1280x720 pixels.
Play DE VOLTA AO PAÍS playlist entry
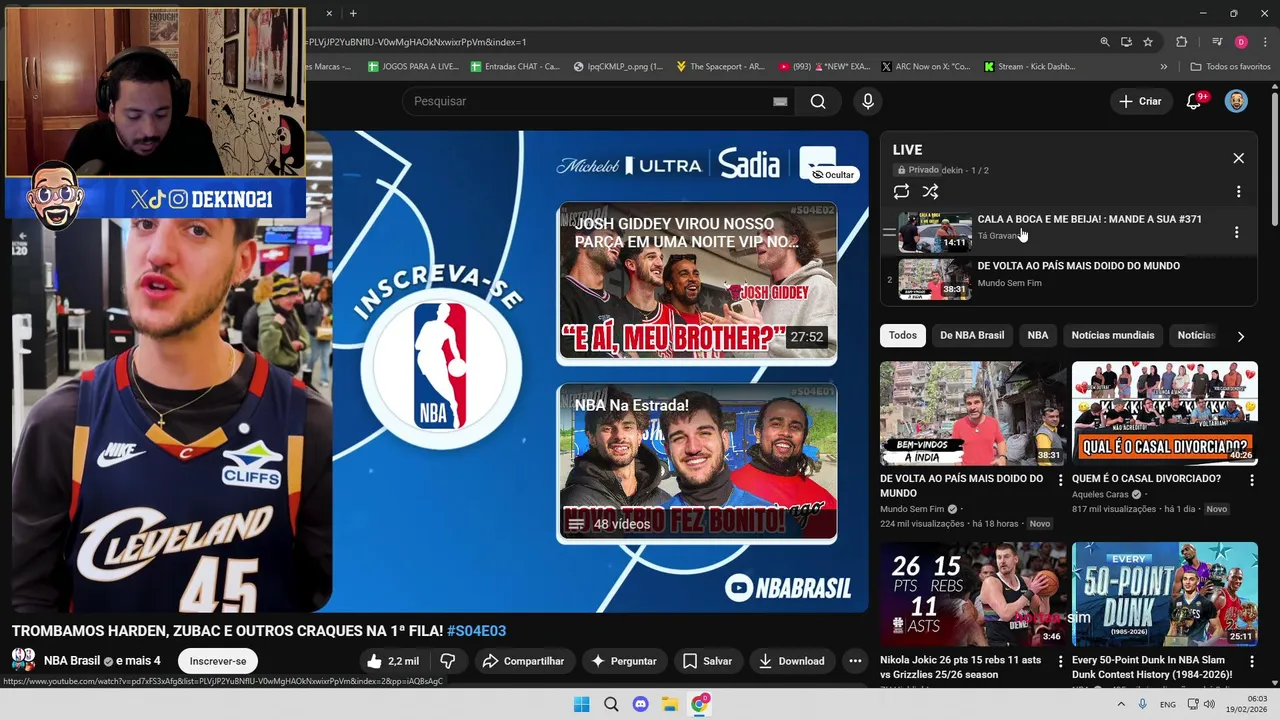click(1068, 279)
